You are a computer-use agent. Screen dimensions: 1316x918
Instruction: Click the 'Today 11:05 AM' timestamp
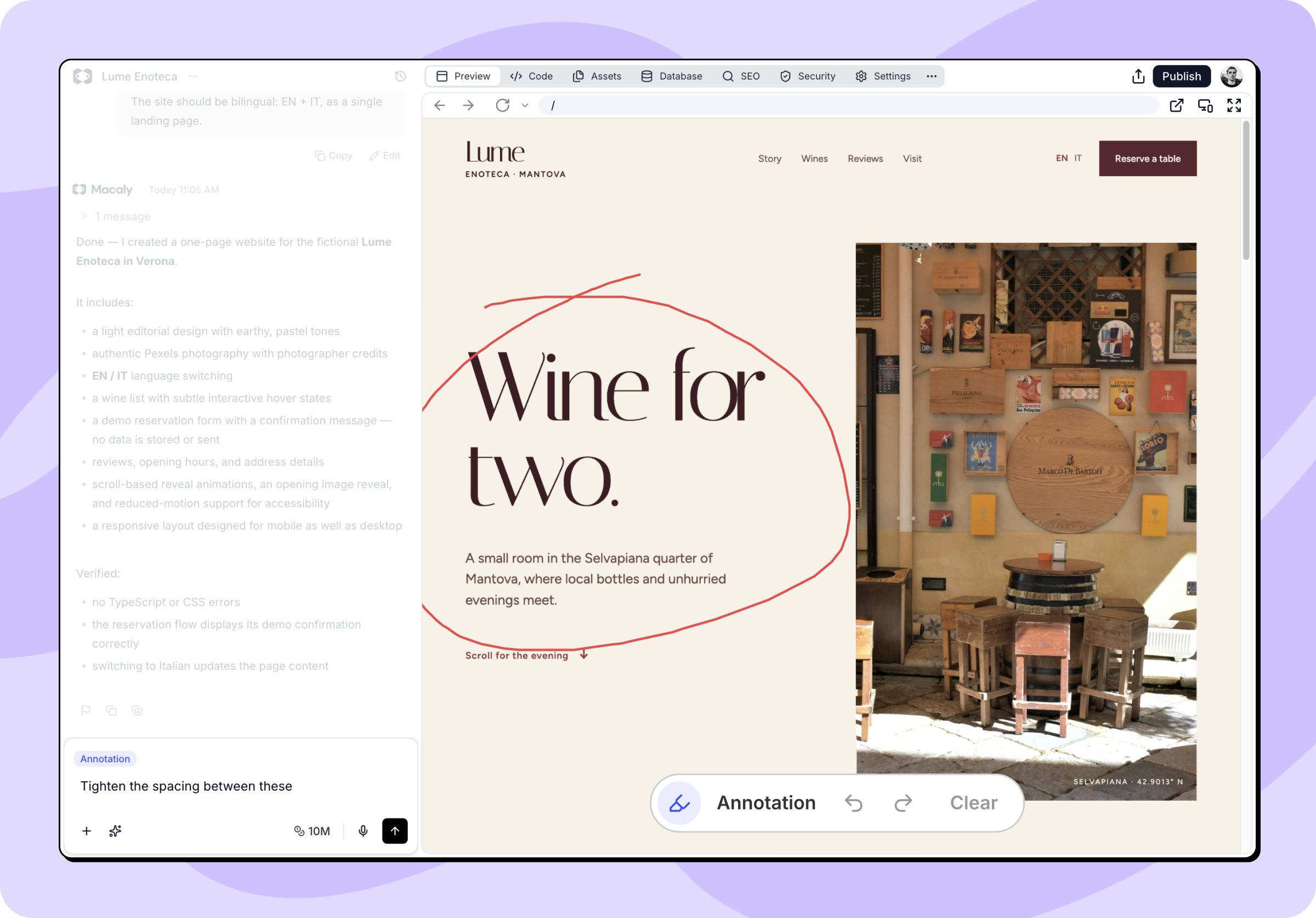point(184,190)
